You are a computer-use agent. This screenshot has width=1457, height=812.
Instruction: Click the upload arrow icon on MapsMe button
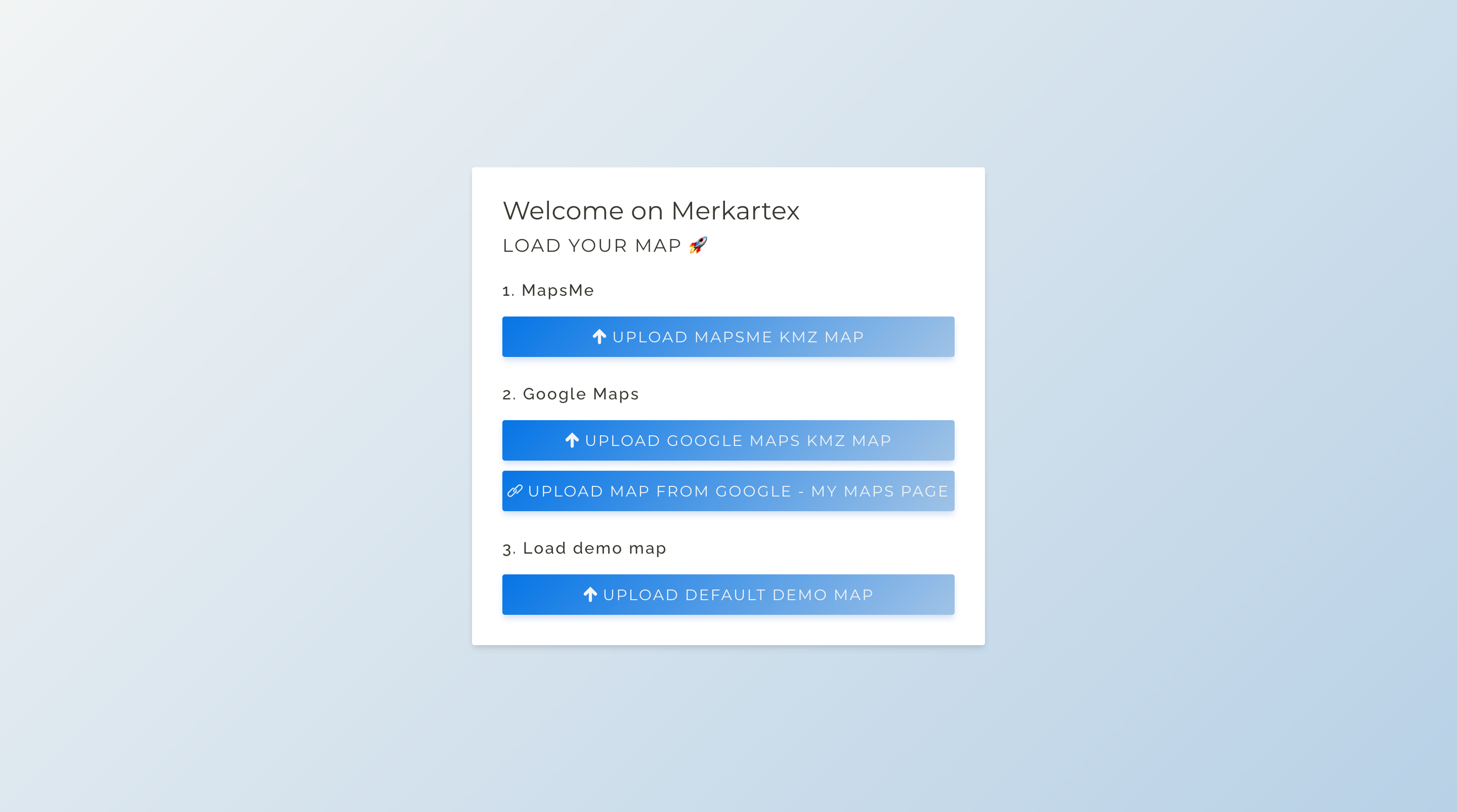pos(599,337)
